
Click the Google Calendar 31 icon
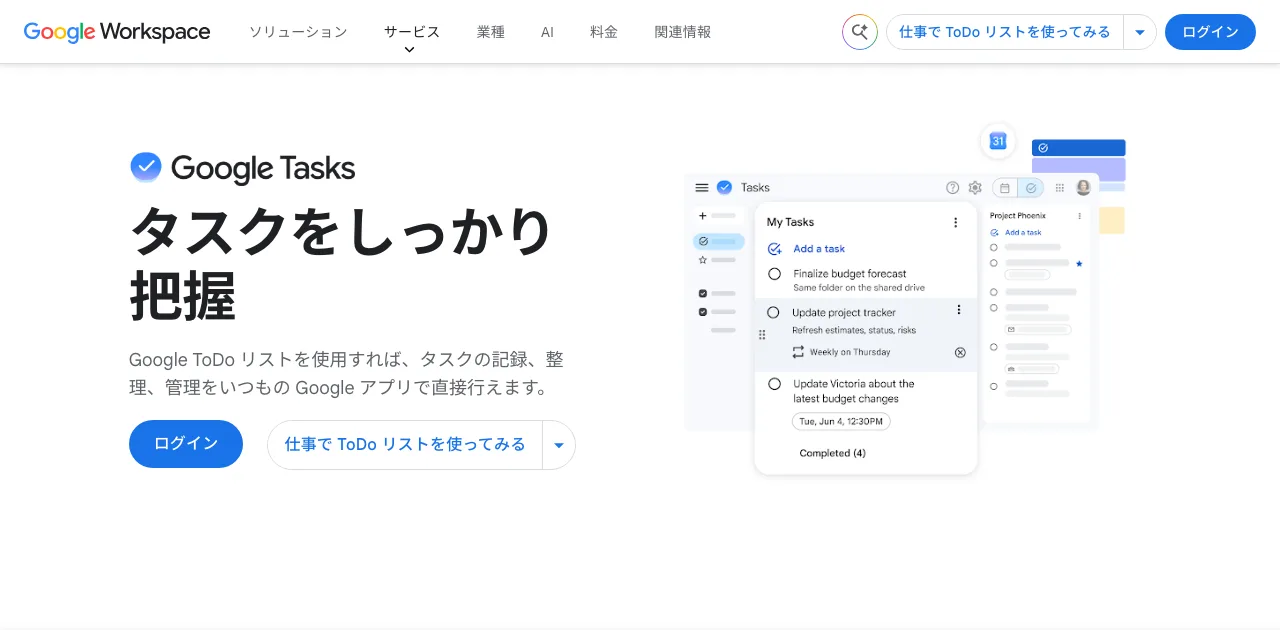997,141
